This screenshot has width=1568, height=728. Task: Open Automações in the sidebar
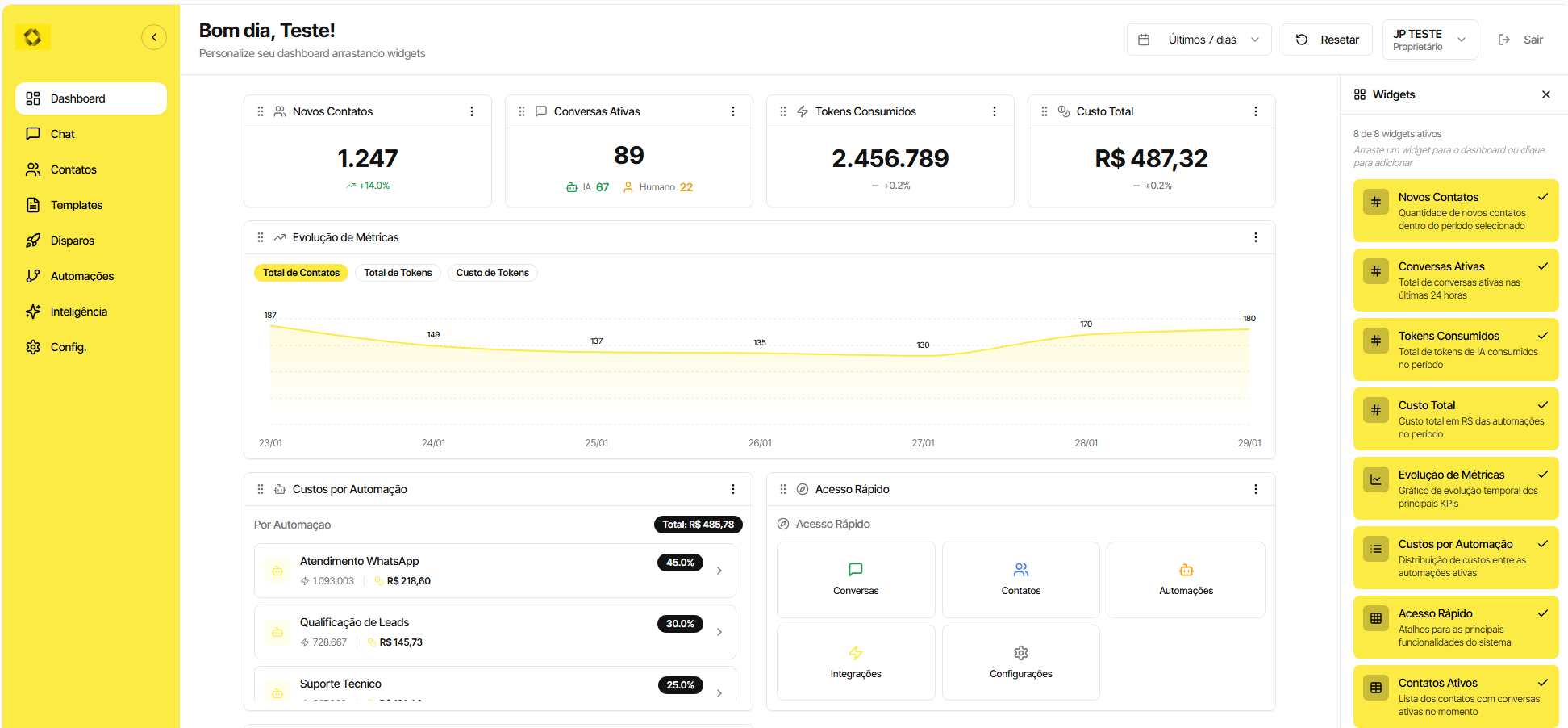tap(91, 276)
